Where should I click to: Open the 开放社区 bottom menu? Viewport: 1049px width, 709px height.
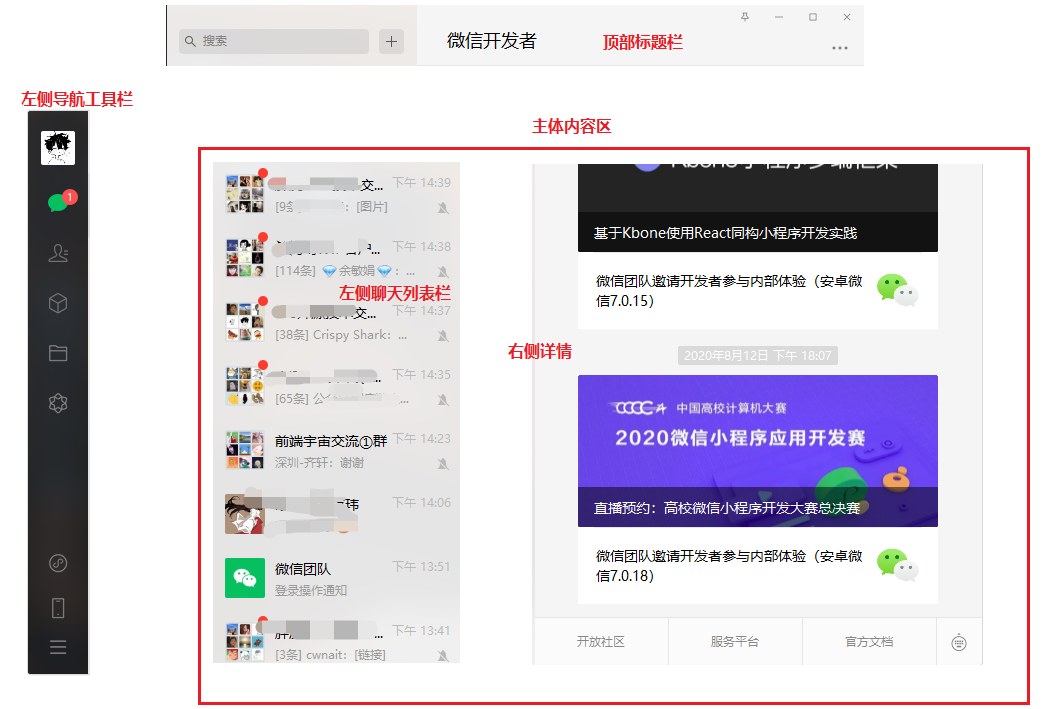click(x=601, y=642)
